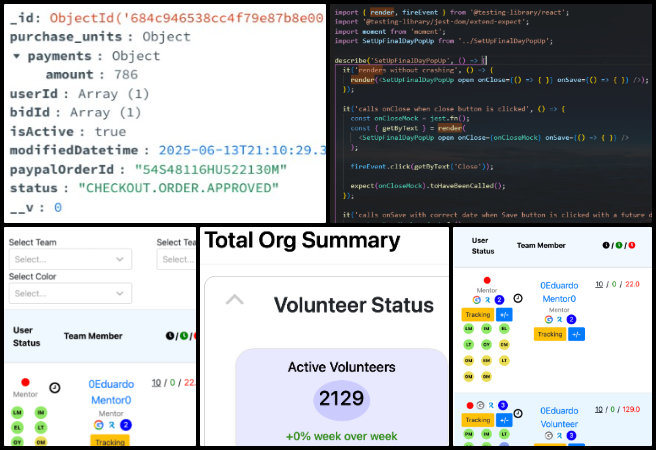Click the Google icon directly below 0Eduardo Volunteer name
This screenshot has height=450, width=656.
pyautogui.click(x=549, y=435)
